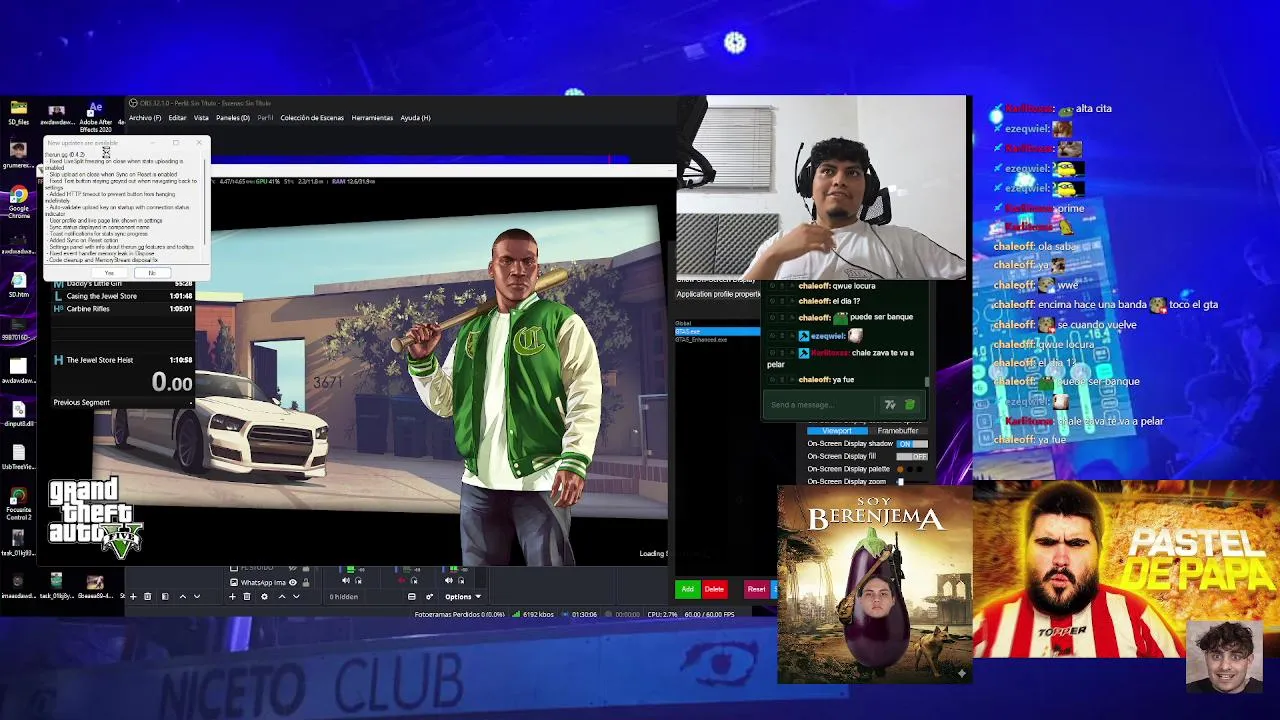Select GTA5.exe in the profile list
Screen dimensions: 1280x720
pyautogui.click(x=717, y=332)
